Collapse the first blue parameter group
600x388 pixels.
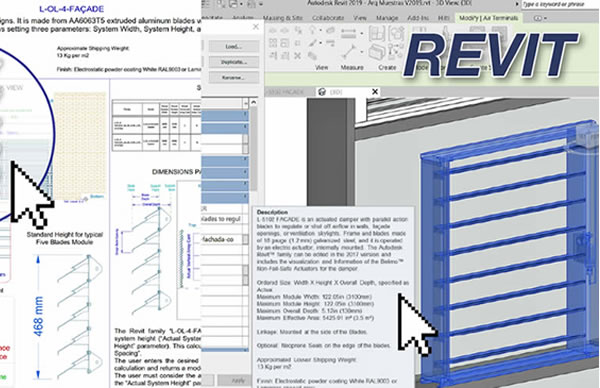[x=245, y=115]
